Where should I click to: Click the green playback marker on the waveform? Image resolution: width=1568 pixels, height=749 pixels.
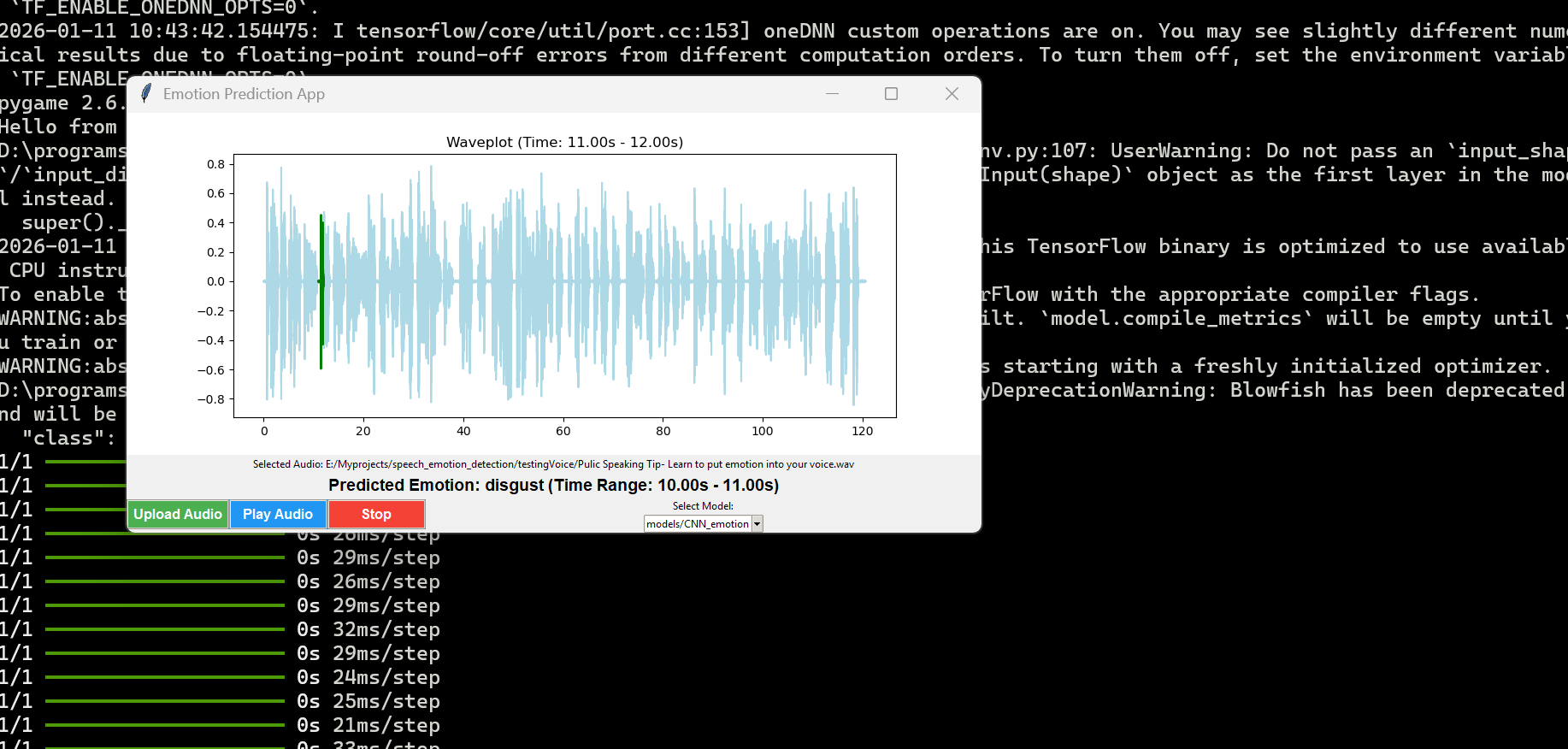click(321, 291)
